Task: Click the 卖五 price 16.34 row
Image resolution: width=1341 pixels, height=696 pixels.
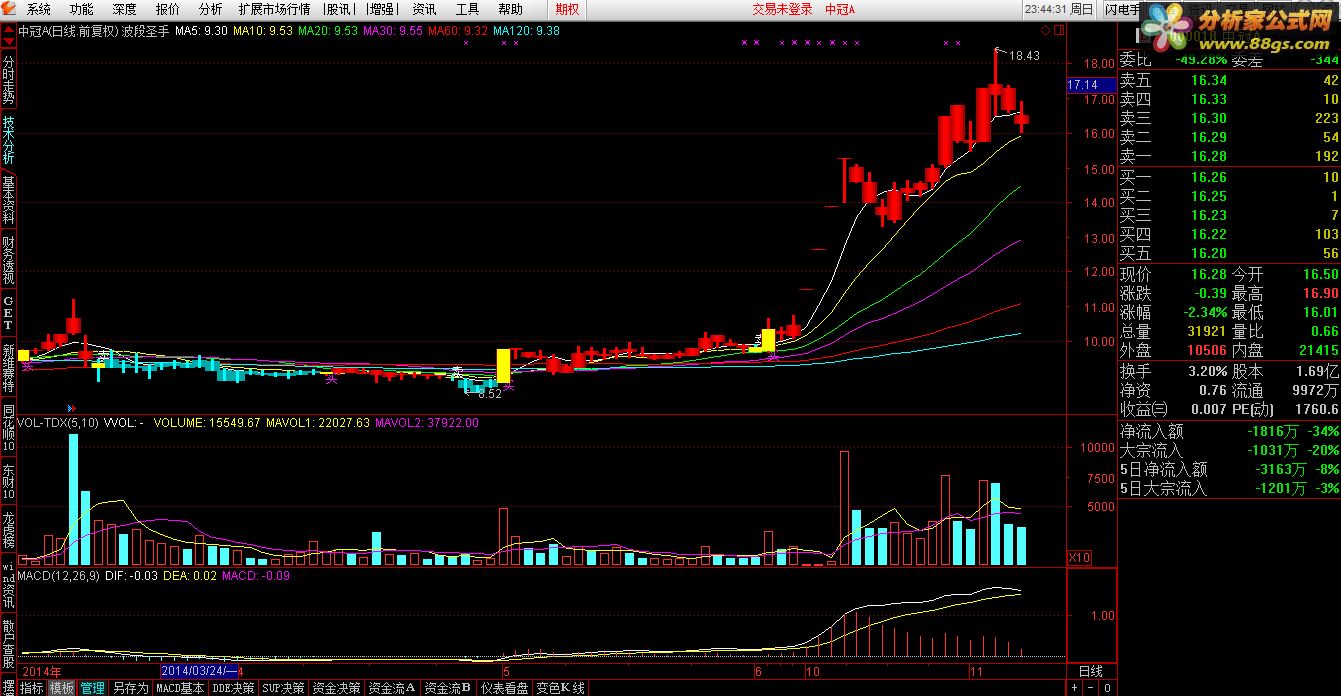Action: tap(1229, 80)
